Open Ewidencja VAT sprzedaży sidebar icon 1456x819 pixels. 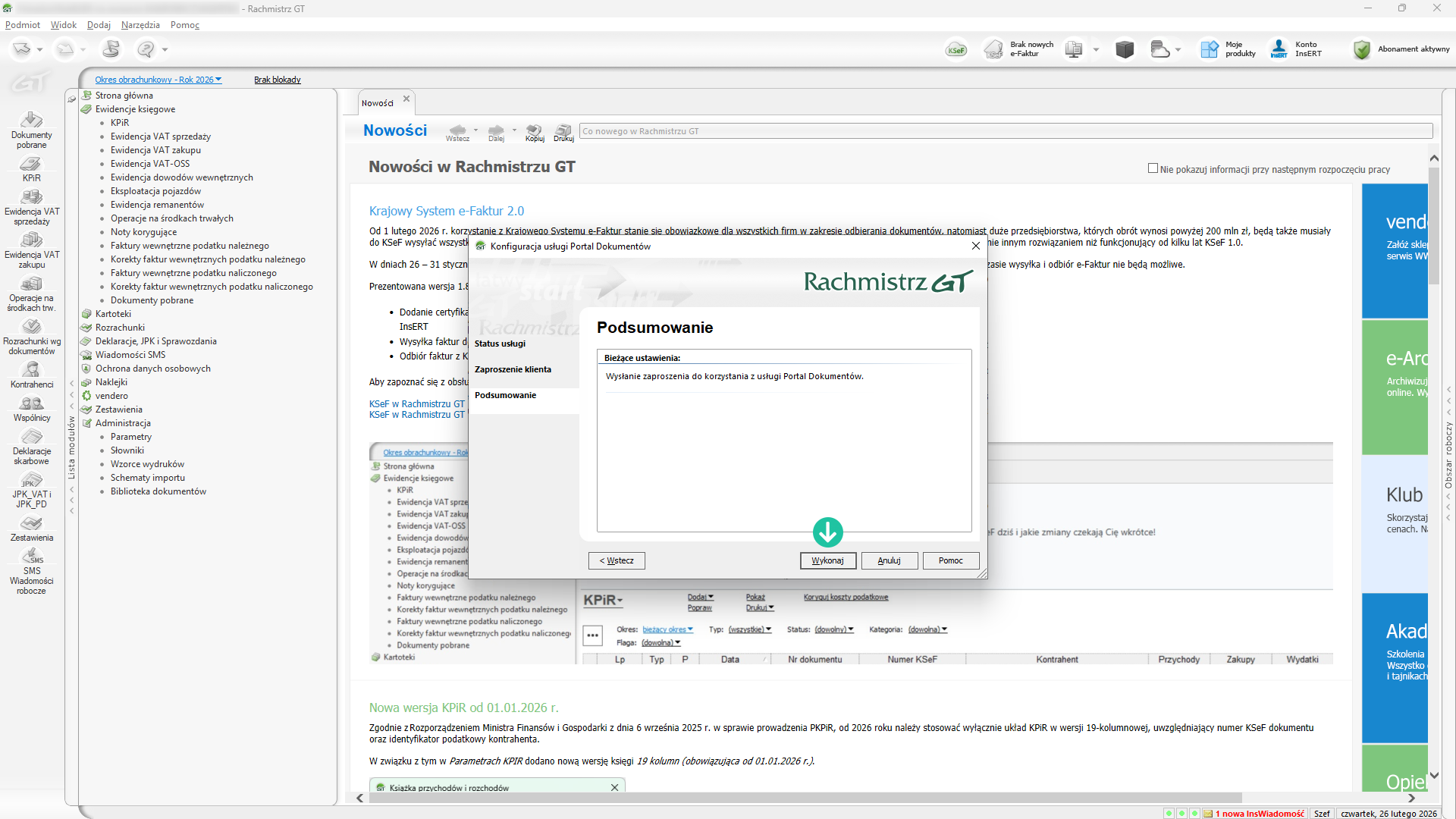[31, 197]
